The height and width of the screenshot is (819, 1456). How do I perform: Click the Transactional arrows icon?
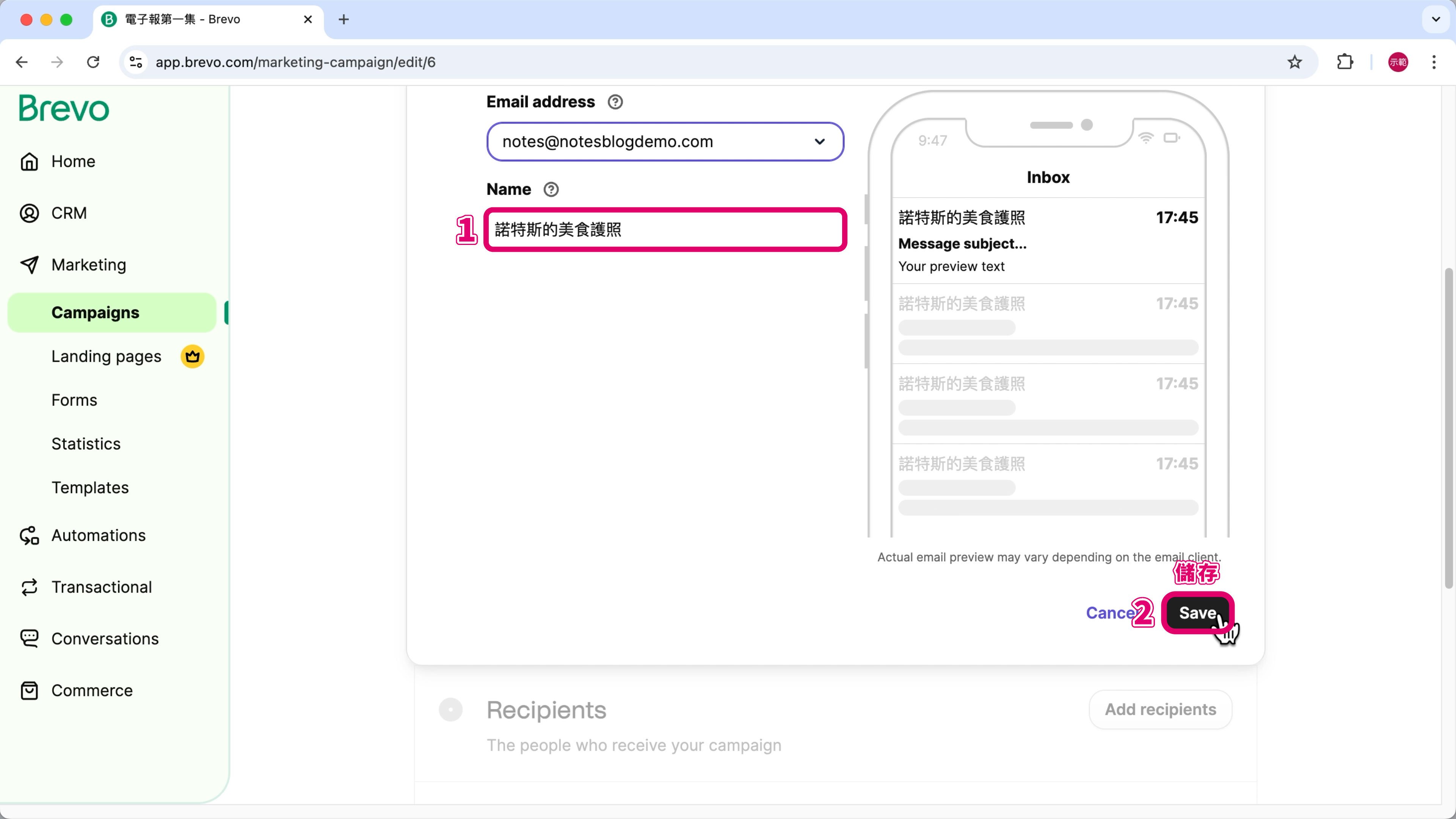click(x=30, y=587)
